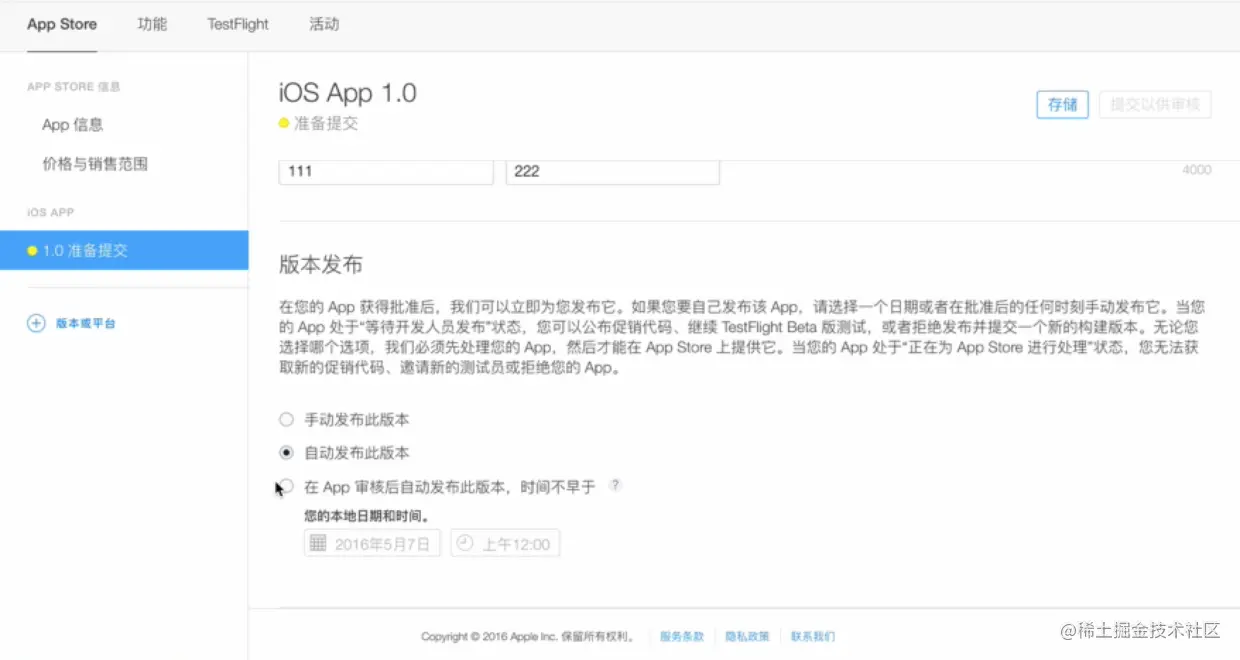Image resolution: width=1240 pixels, height=660 pixels.
Task: Open the 上午12:00 time picker
Action: 505,543
